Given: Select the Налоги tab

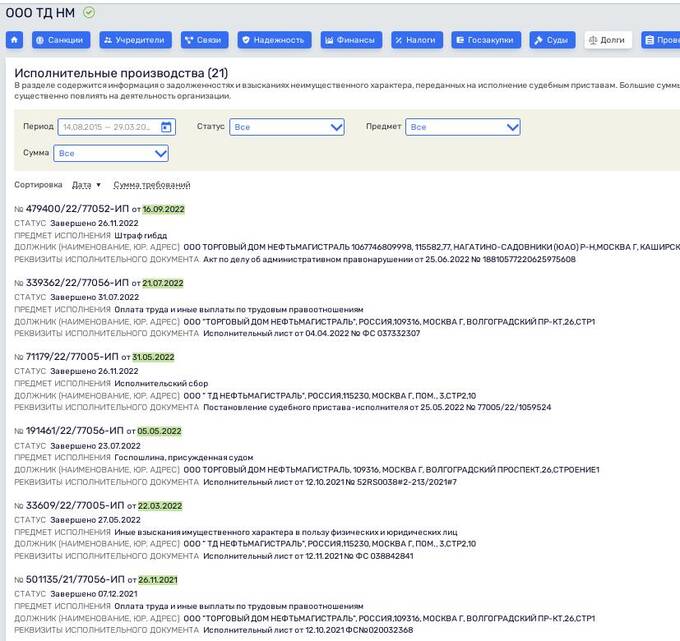Looking at the screenshot, I should pos(416,40).
